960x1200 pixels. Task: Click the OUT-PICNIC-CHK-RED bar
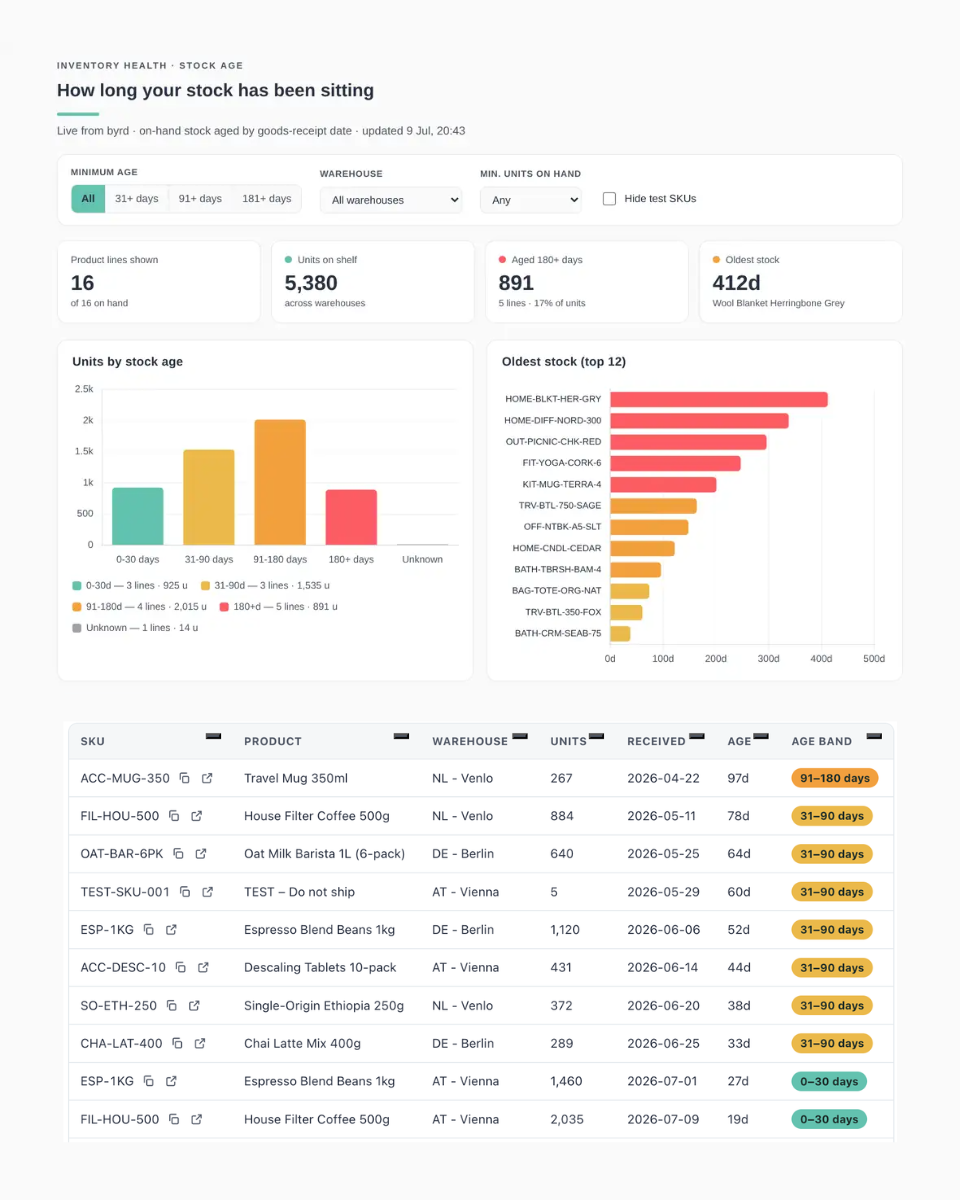[688, 442]
